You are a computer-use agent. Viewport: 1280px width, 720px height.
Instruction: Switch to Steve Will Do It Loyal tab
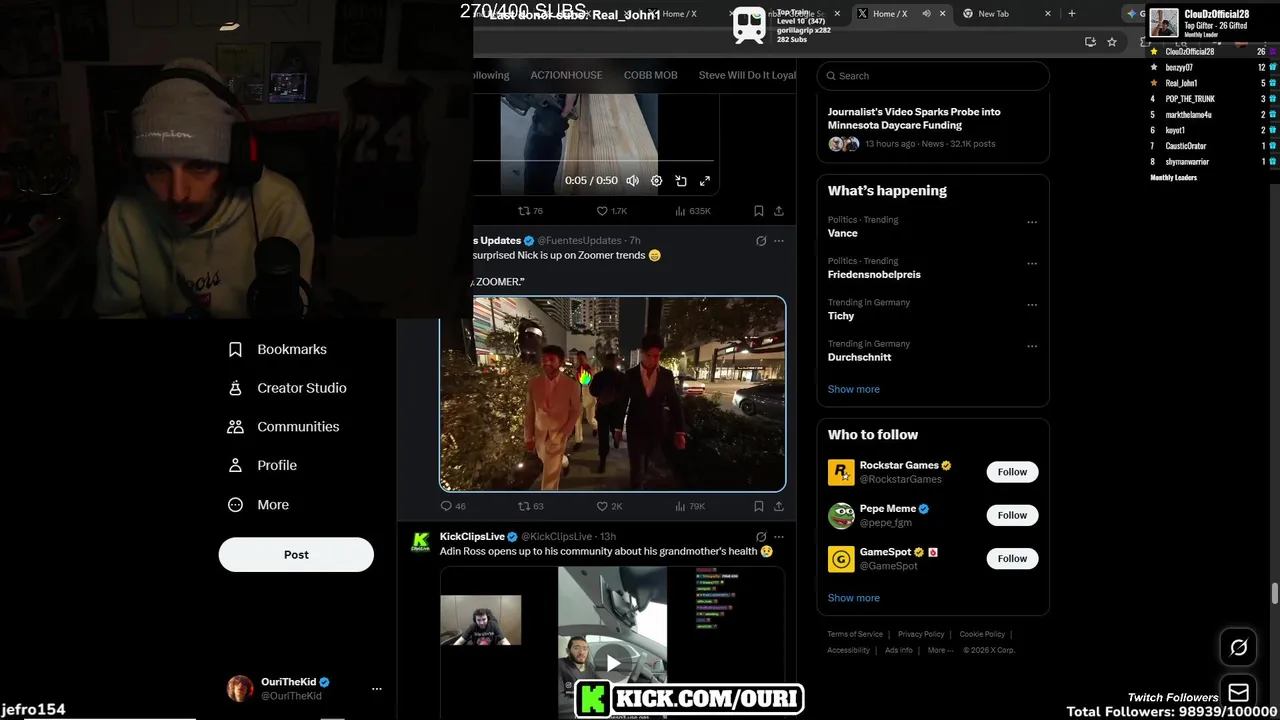point(747,75)
